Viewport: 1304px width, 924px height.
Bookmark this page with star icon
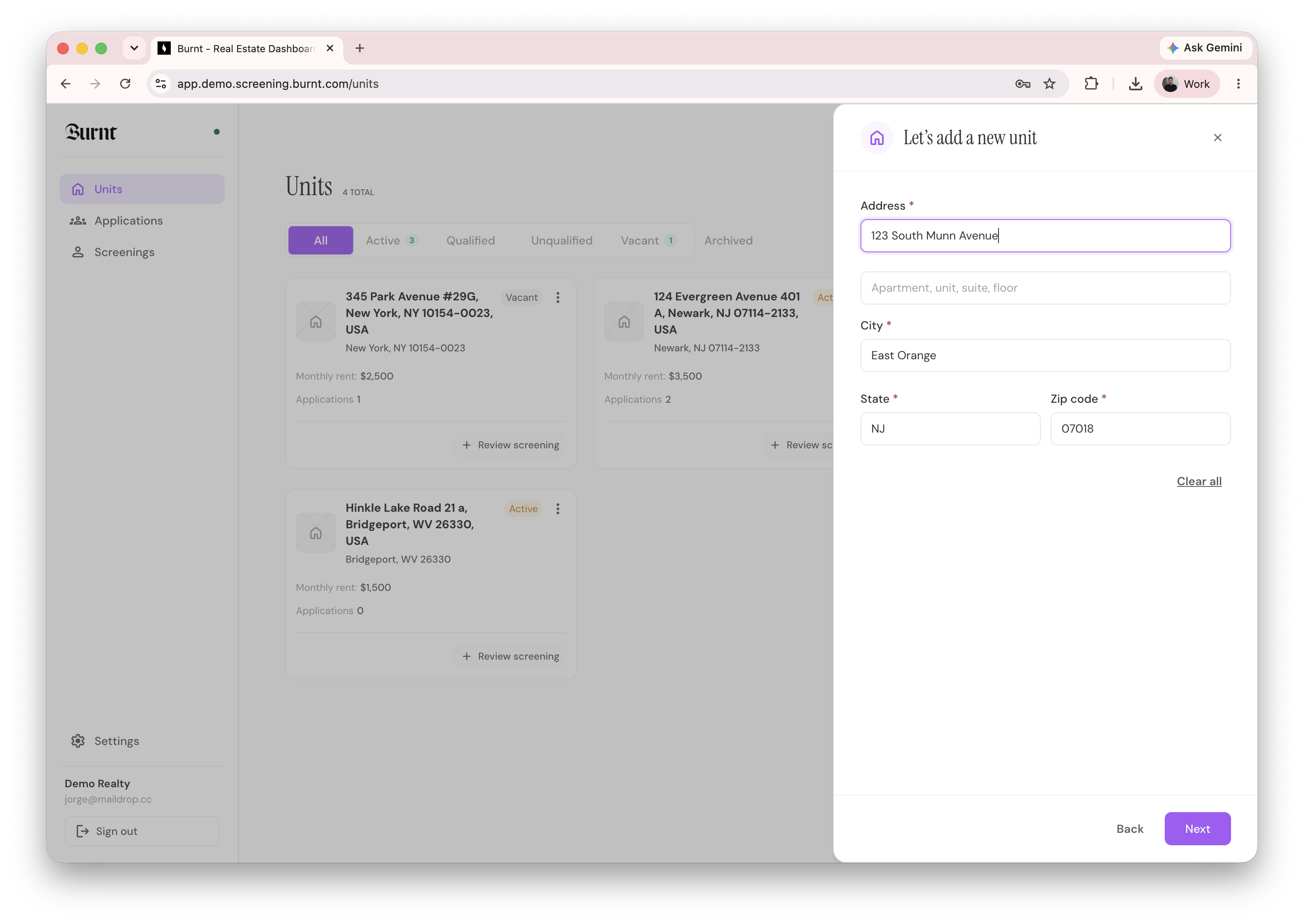click(1050, 84)
